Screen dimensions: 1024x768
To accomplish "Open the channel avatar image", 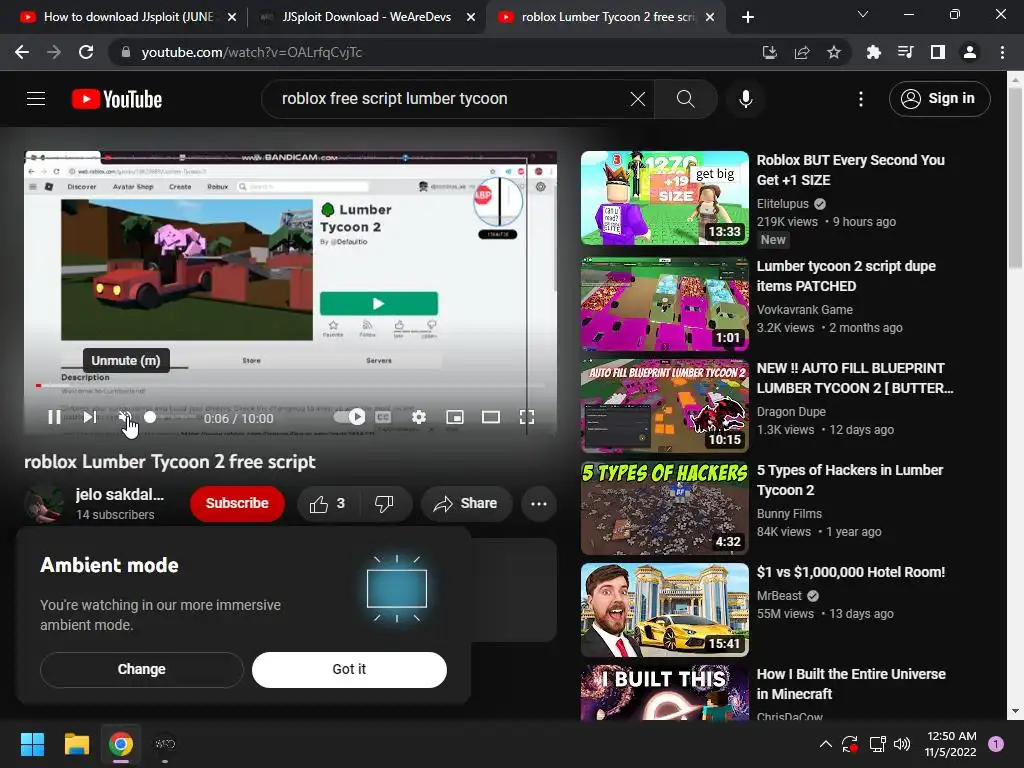I will (44, 504).
